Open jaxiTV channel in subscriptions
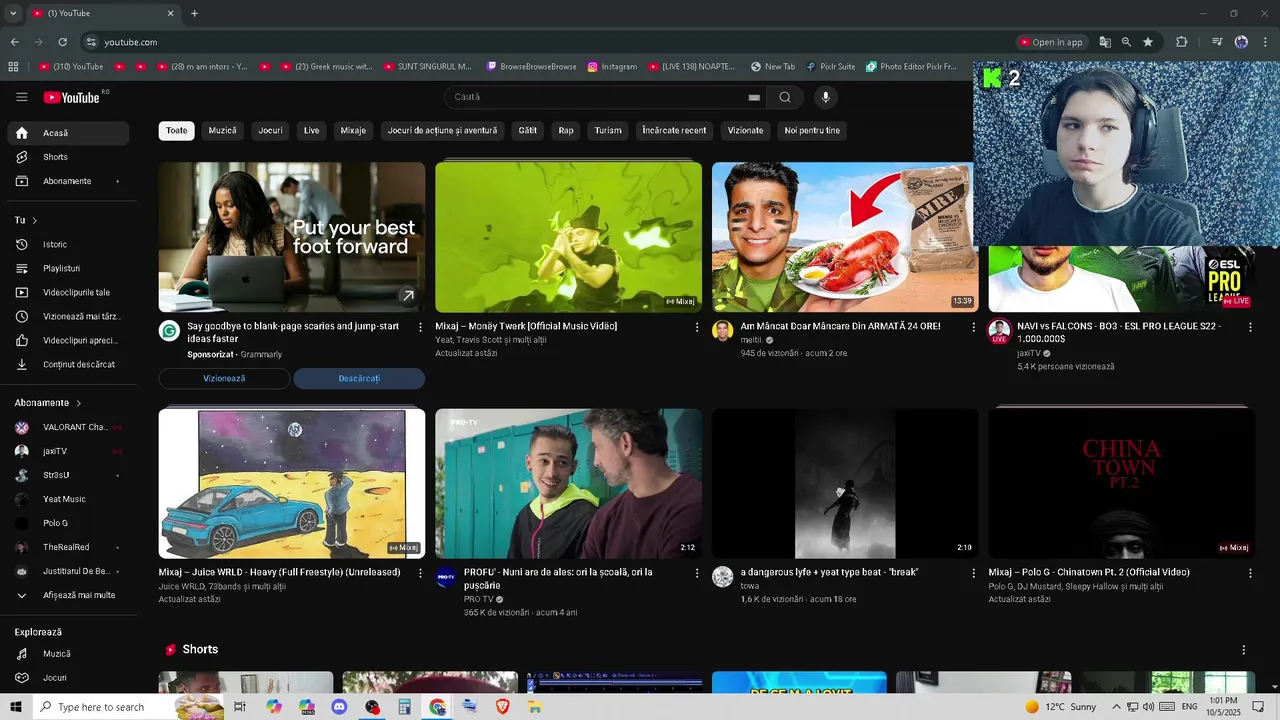 click(x=68, y=451)
